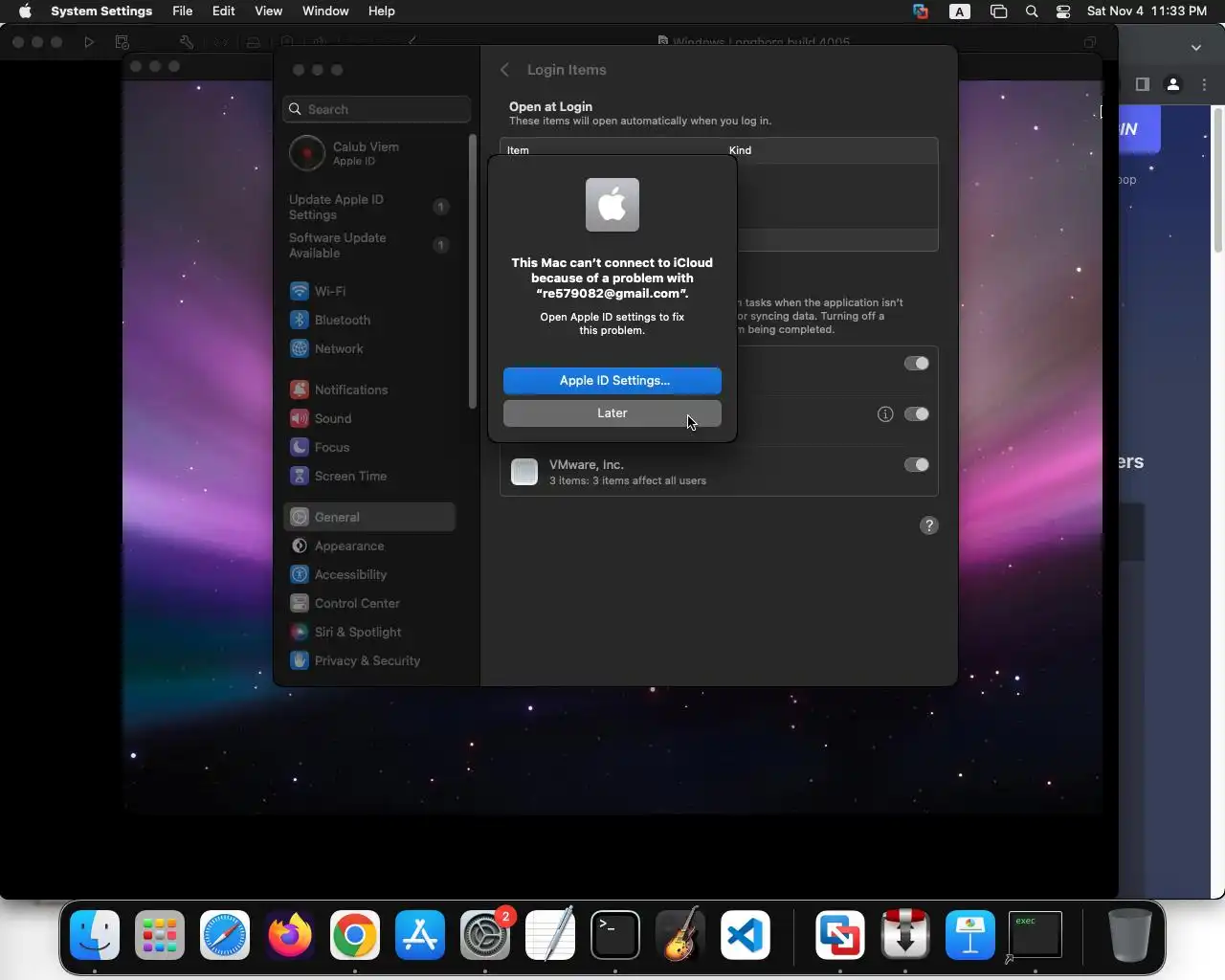Open Control Center in menu bar
The height and width of the screenshot is (980, 1225).
(x=1063, y=11)
